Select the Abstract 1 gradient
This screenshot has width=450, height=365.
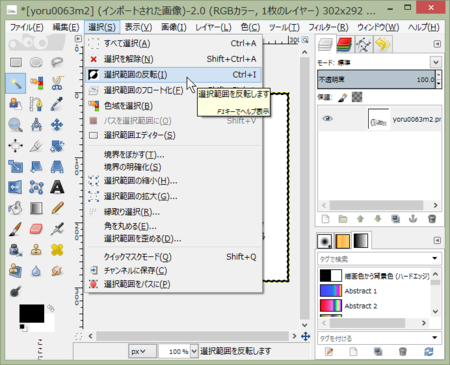click(x=375, y=291)
